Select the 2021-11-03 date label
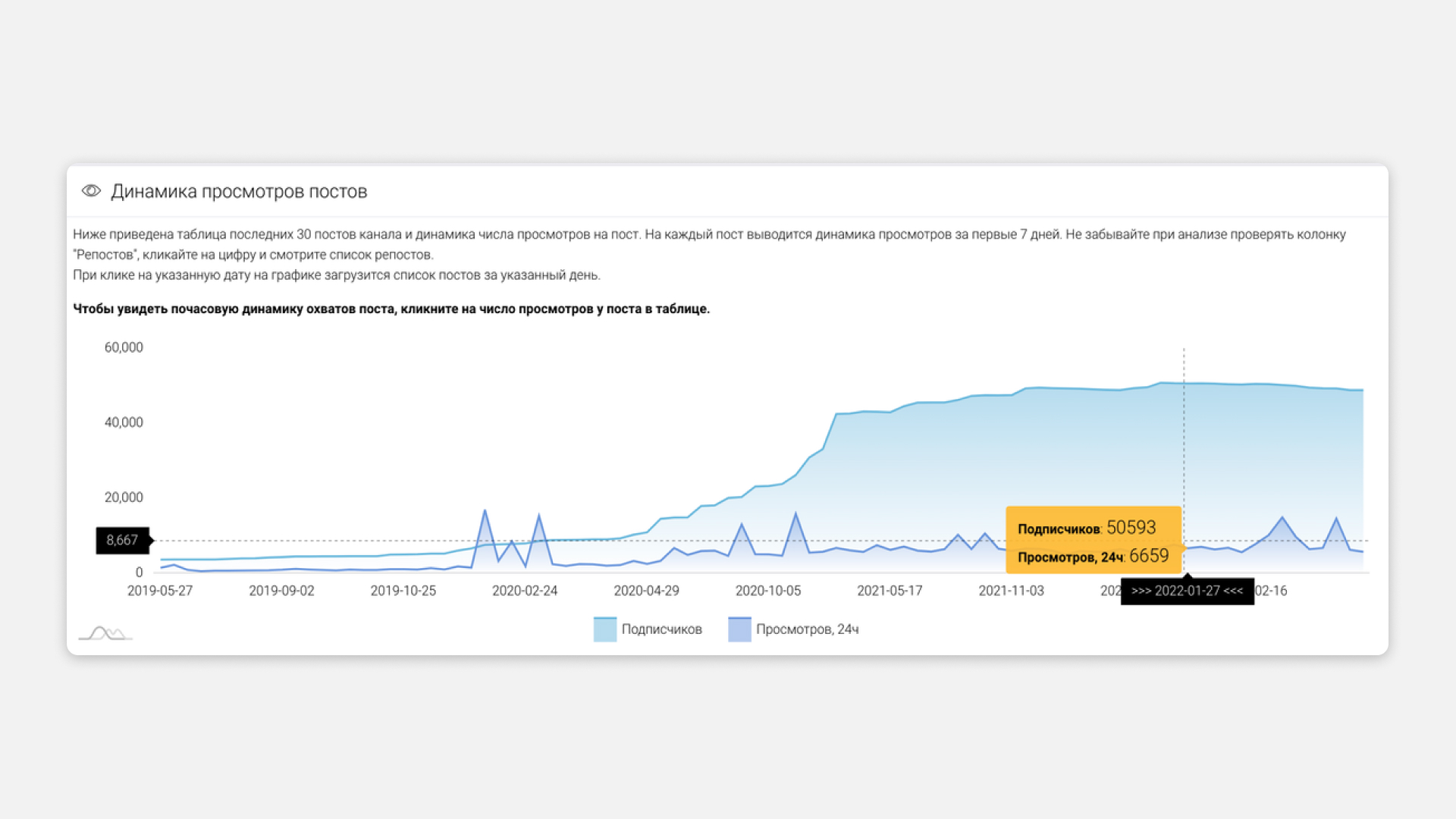 [x=1011, y=591]
